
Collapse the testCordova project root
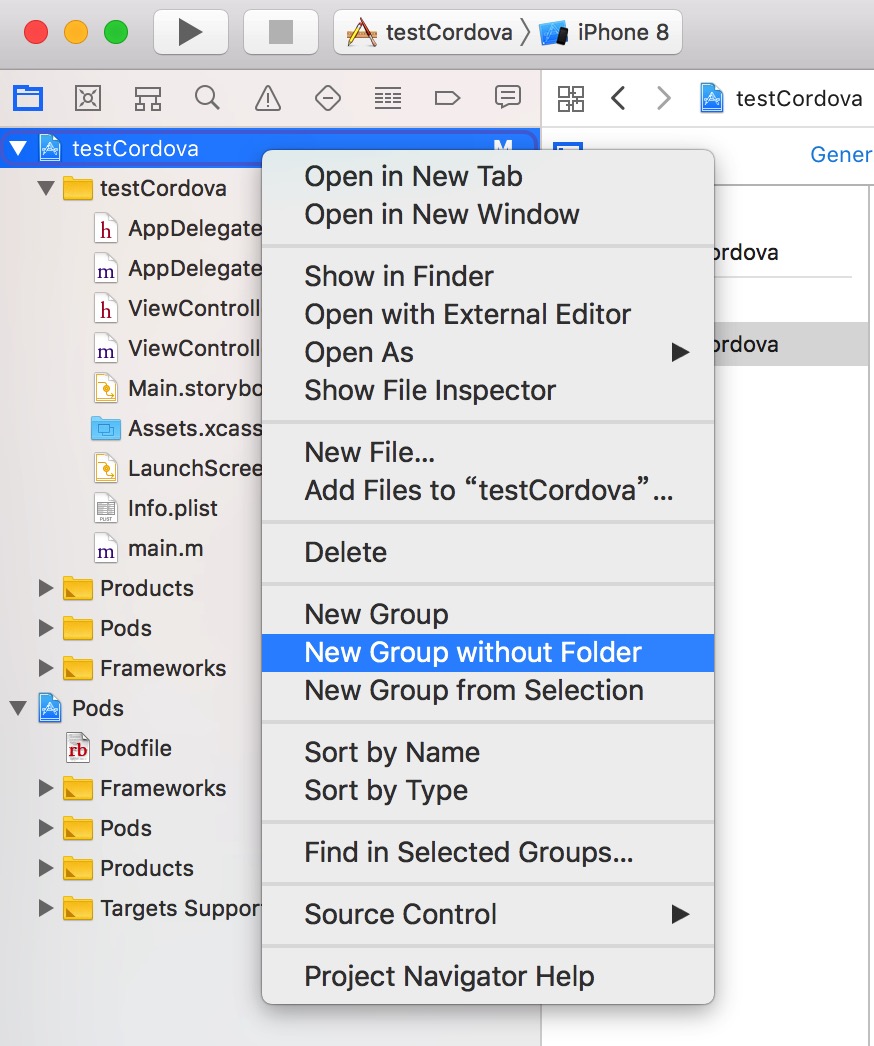point(18,148)
